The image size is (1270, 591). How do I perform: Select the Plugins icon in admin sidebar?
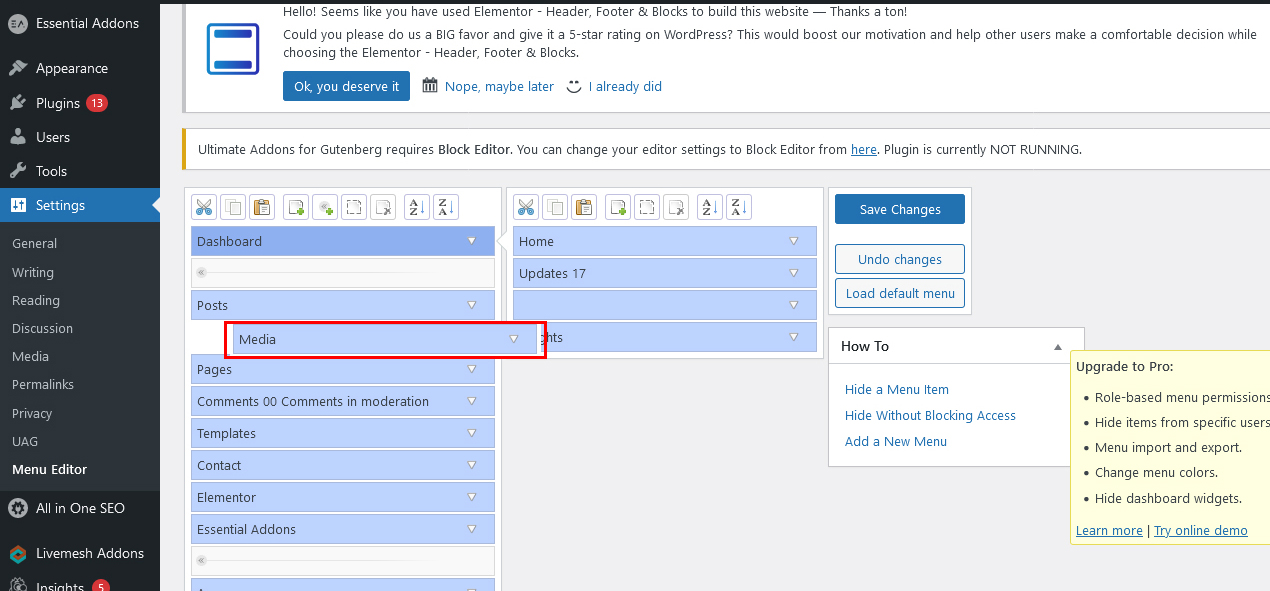(20, 102)
